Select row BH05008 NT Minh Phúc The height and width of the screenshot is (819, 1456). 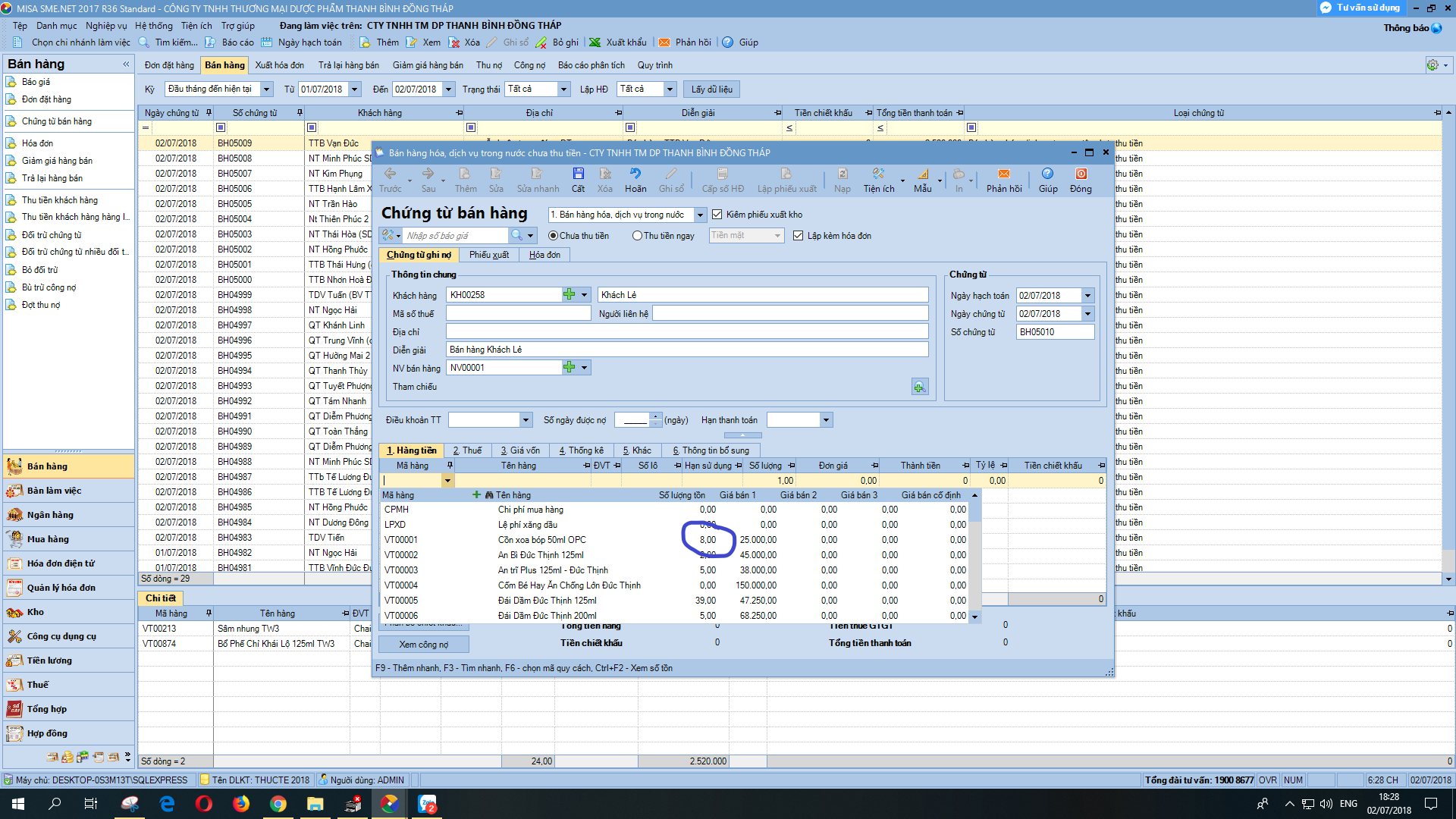[x=255, y=158]
